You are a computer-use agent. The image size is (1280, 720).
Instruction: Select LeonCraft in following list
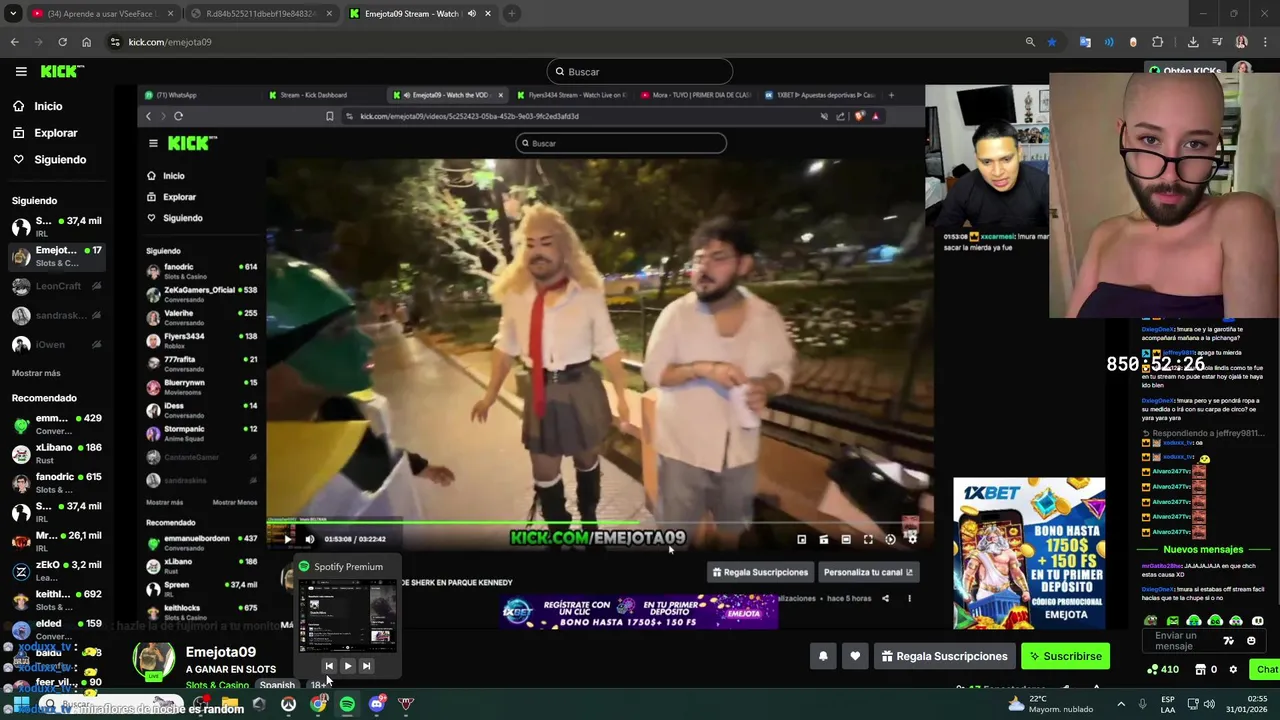[57, 286]
